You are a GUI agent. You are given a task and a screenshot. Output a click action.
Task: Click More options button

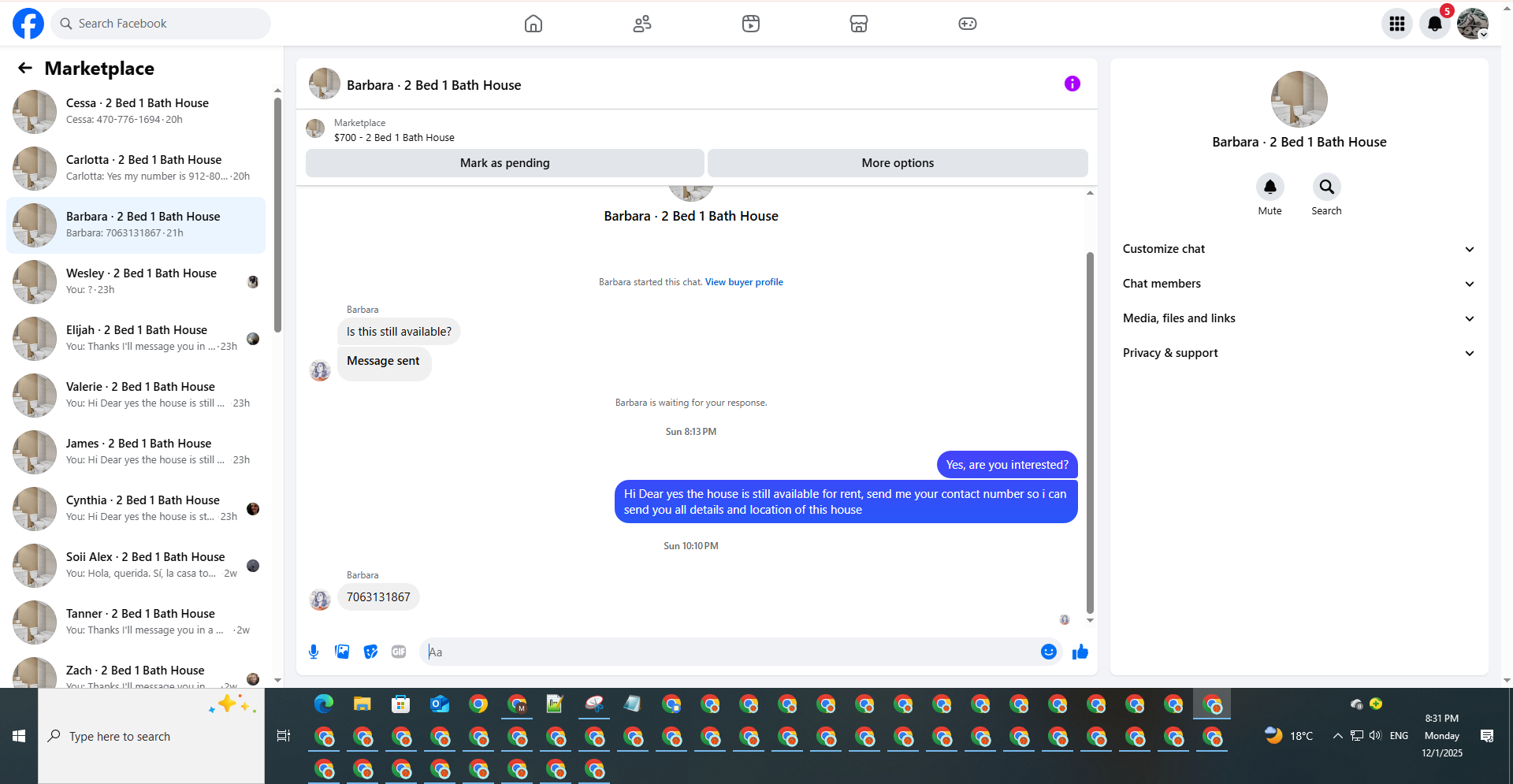(x=898, y=163)
